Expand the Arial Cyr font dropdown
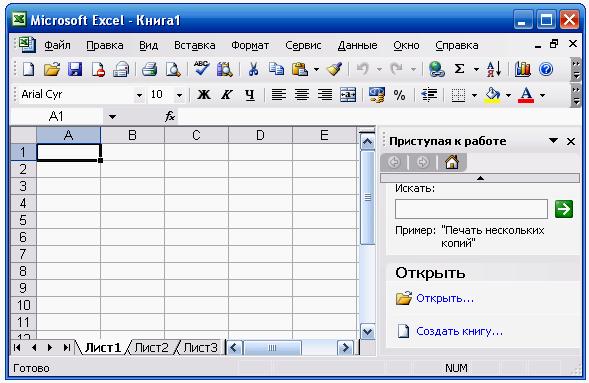 (139, 95)
